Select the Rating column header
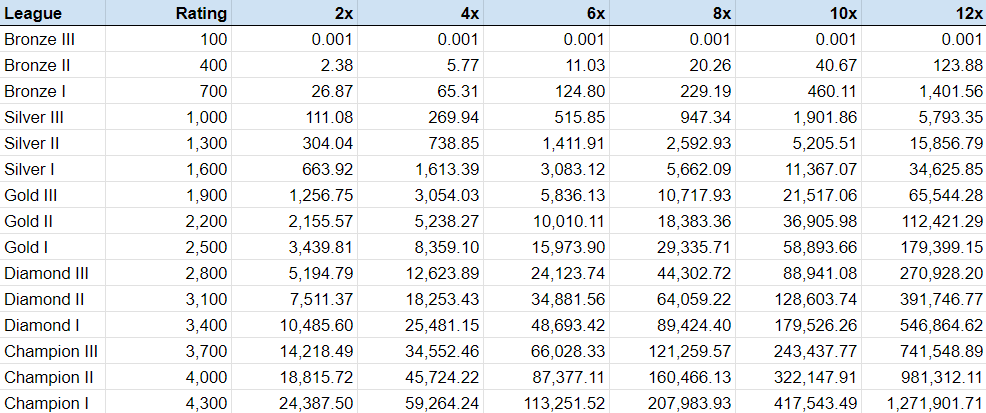 [x=201, y=14]
